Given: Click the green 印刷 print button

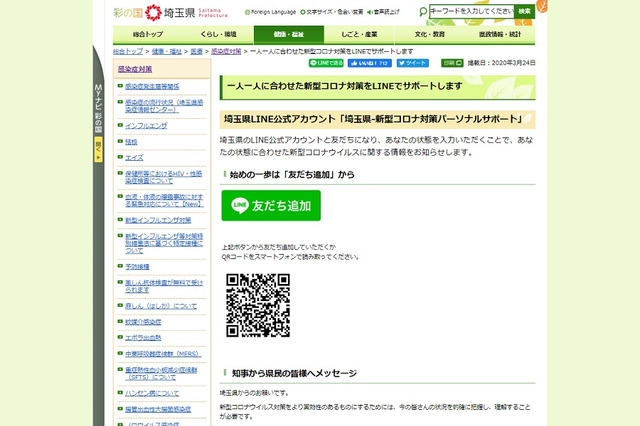Looking at the screenshot, I should pos(452,63).
